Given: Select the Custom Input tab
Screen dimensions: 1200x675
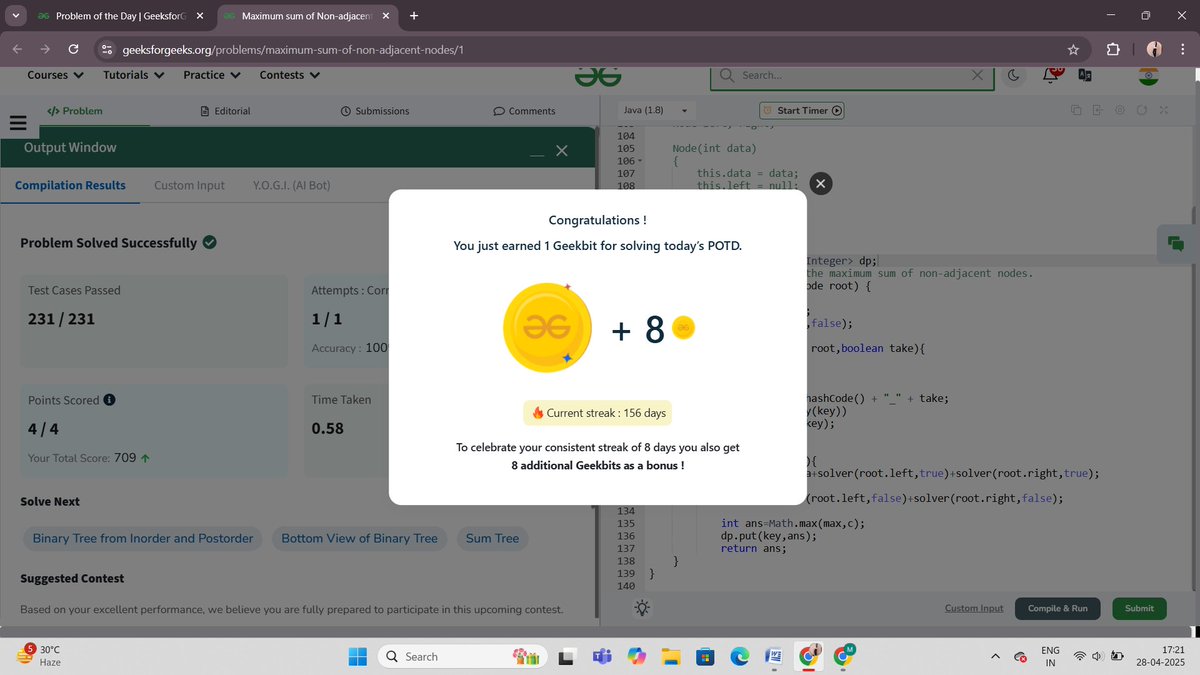Looking at the screenshot, I should (x=189, y=185).
